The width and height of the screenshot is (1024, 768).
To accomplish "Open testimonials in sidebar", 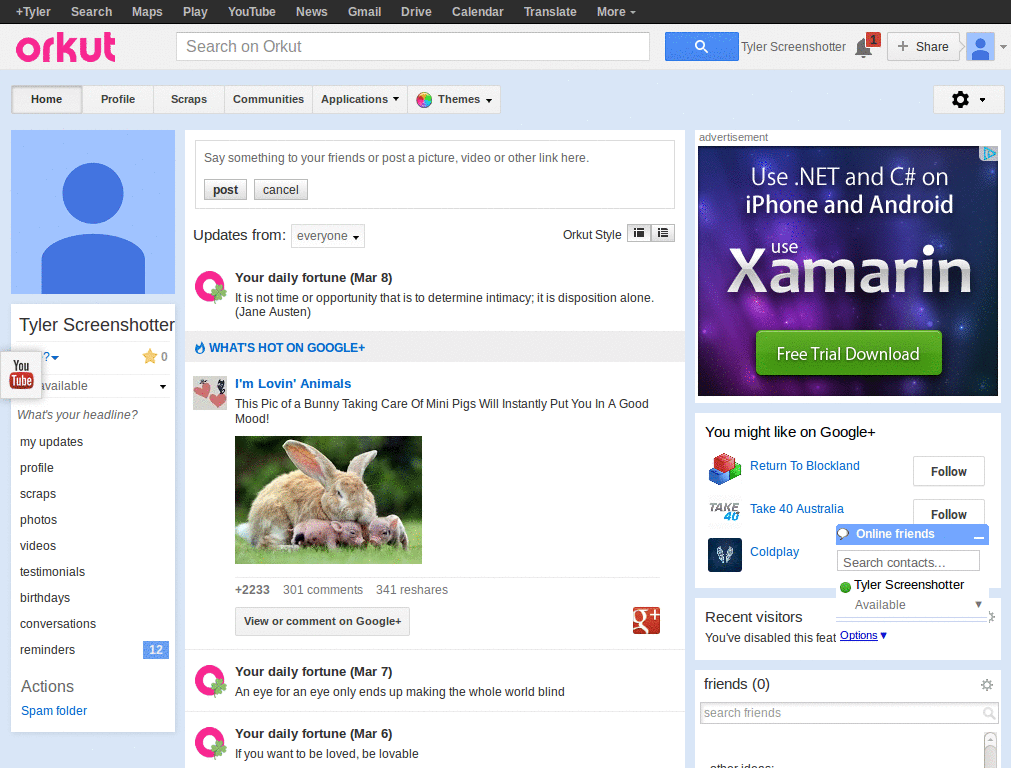I will click(52, 572).
